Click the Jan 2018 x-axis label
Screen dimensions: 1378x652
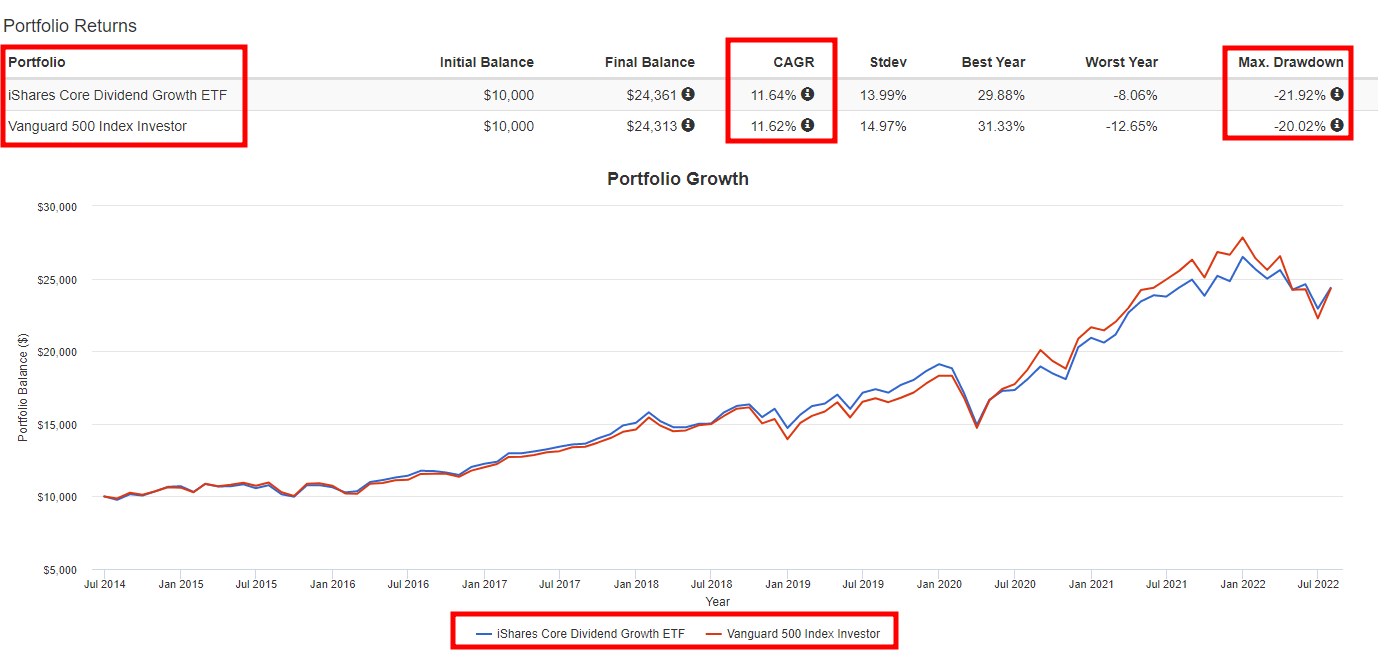coord(636,584)
